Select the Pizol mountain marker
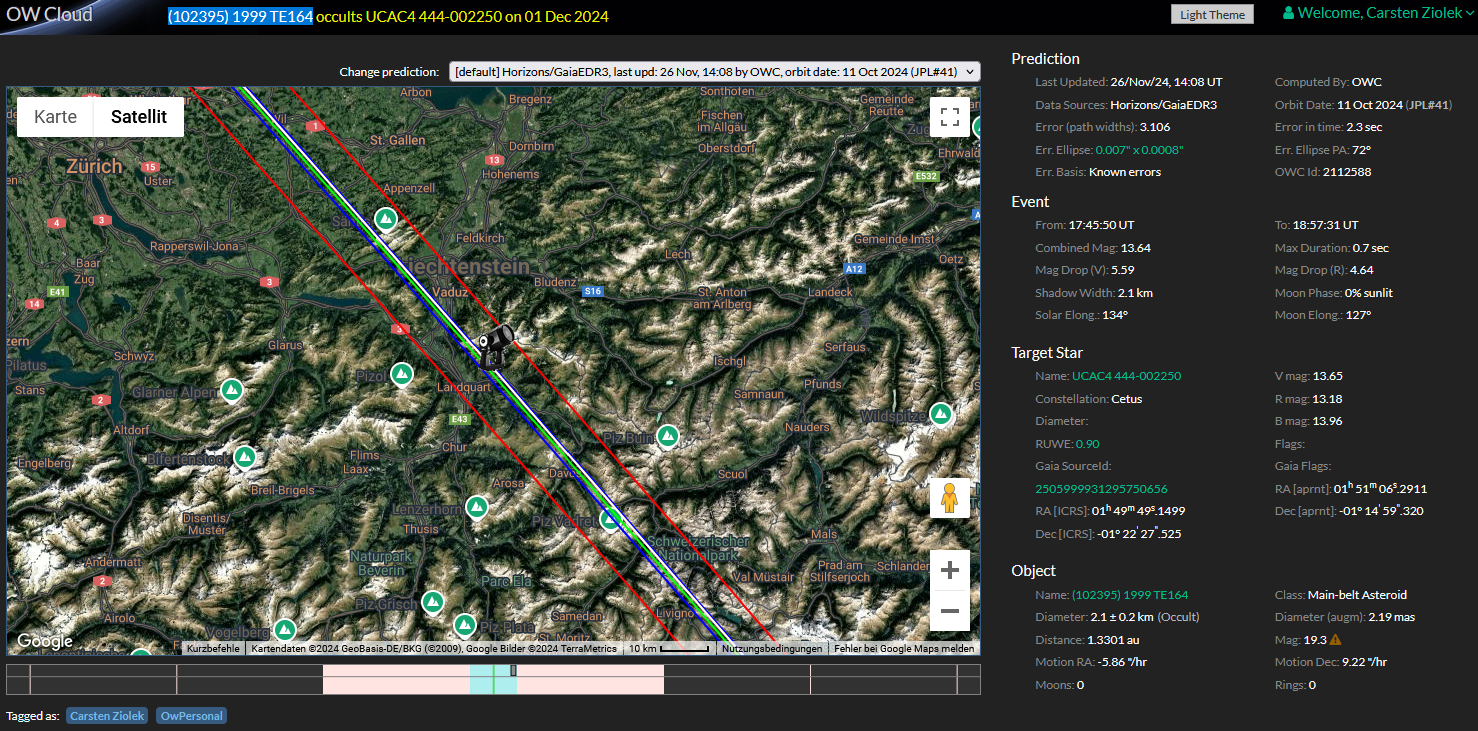The image size is (1478, 731). [402, 374]
